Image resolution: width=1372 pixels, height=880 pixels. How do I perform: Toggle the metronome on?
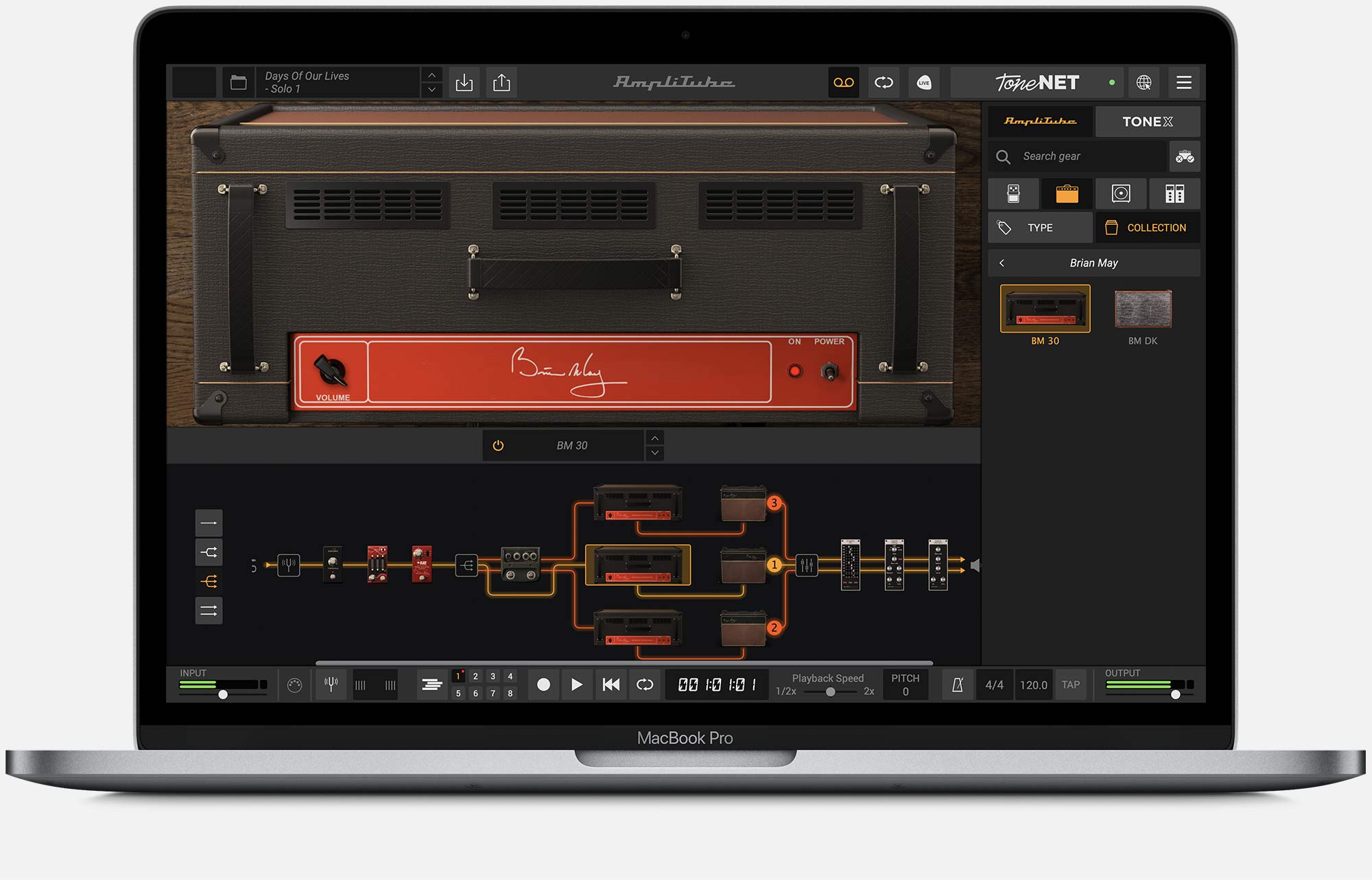click(x=958, y=685)
